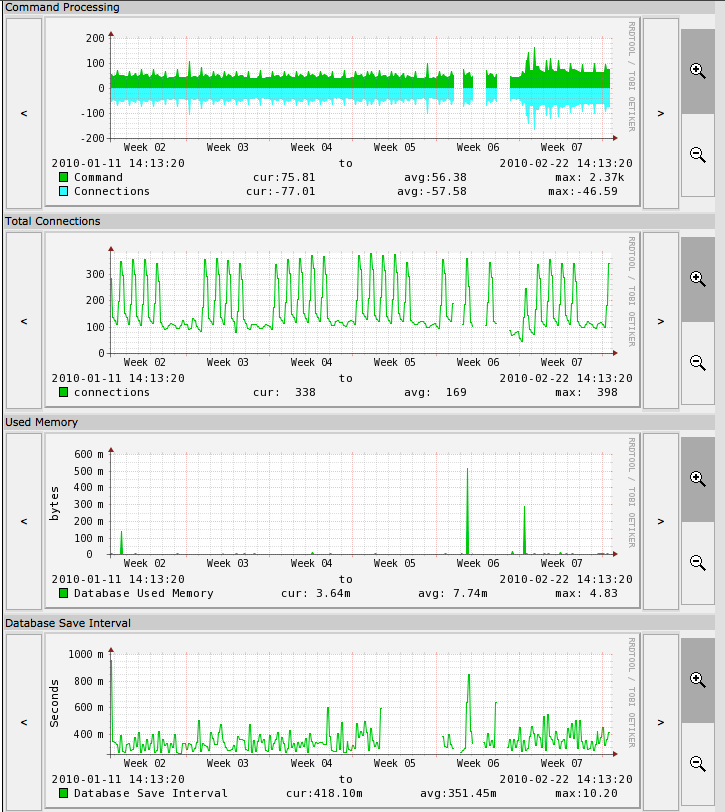Click the 'Command' legend label

coord(98,178)
